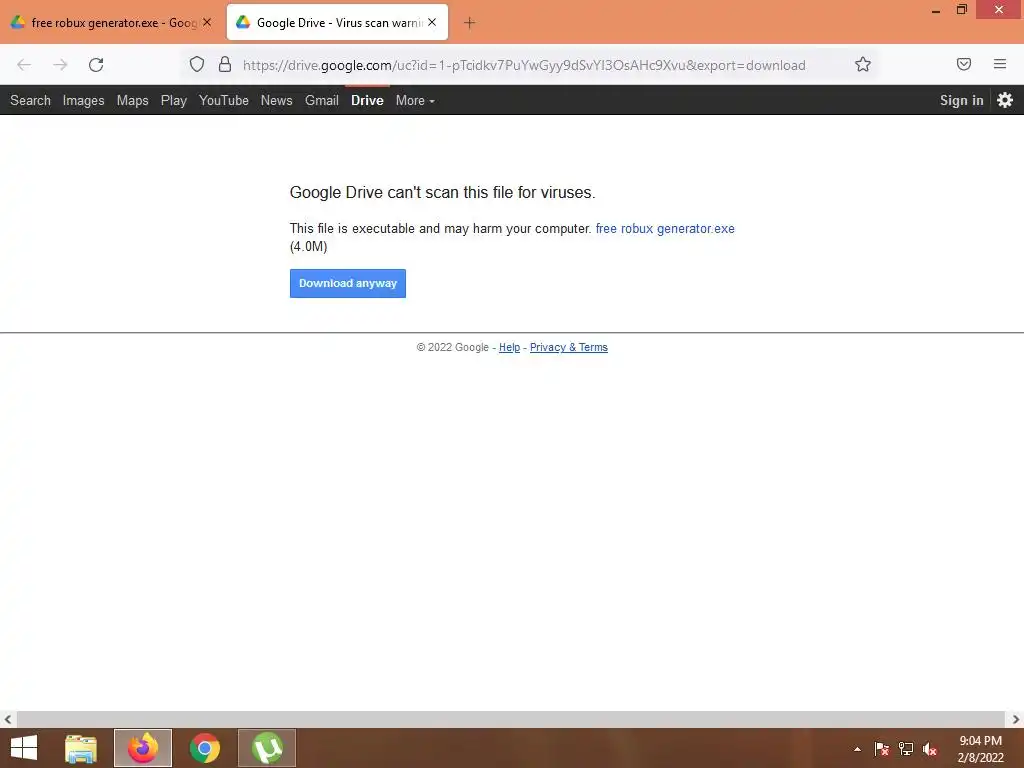This screenshot has width=1024, height=768.
Task: Show hidden tray icons arrow
Action: pos(857,749)
